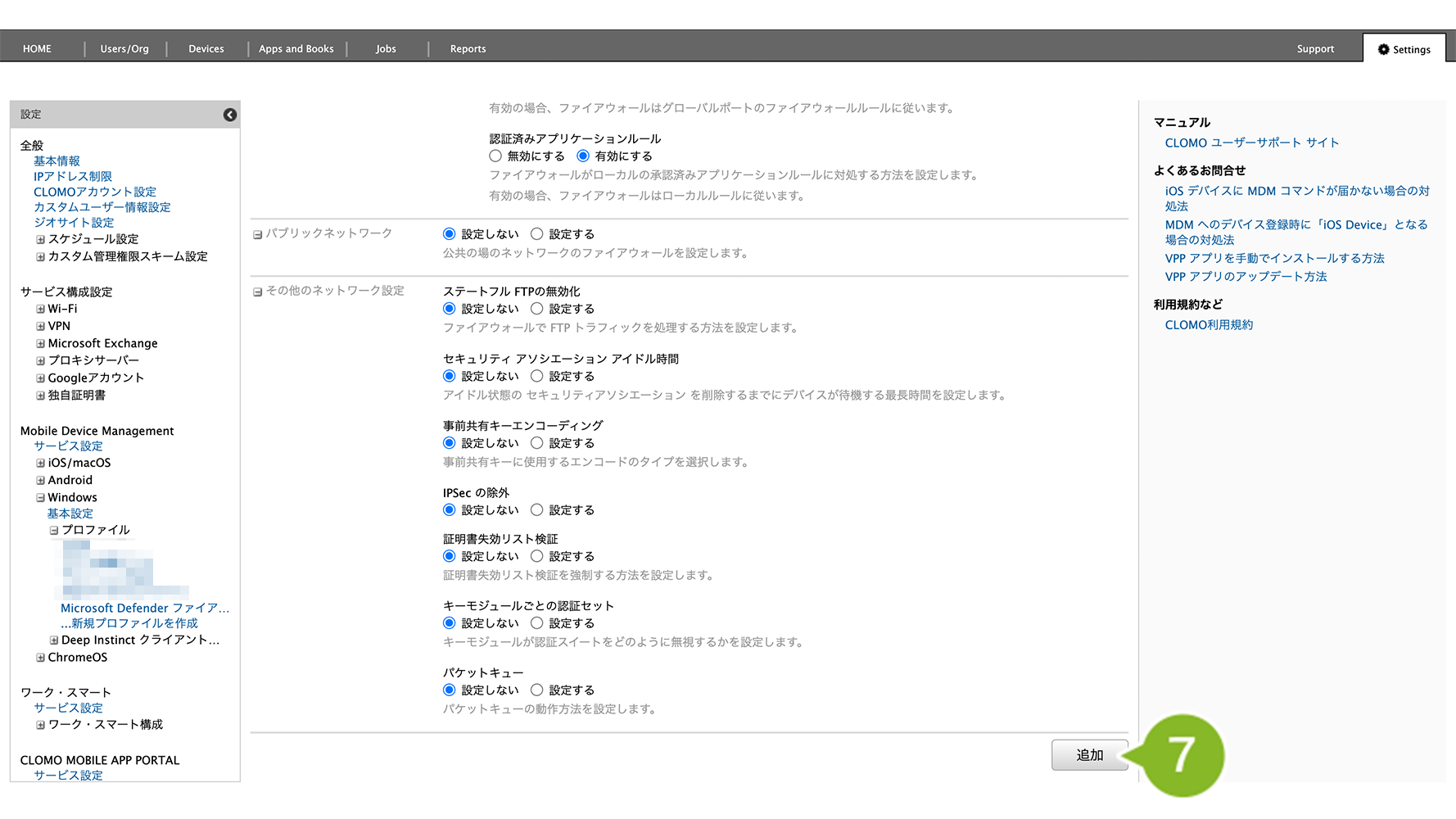The width and height of the screenshot is (1456, 819).
Task: Expand the スケジュール設定 plus icon
Action: [40, 239]
